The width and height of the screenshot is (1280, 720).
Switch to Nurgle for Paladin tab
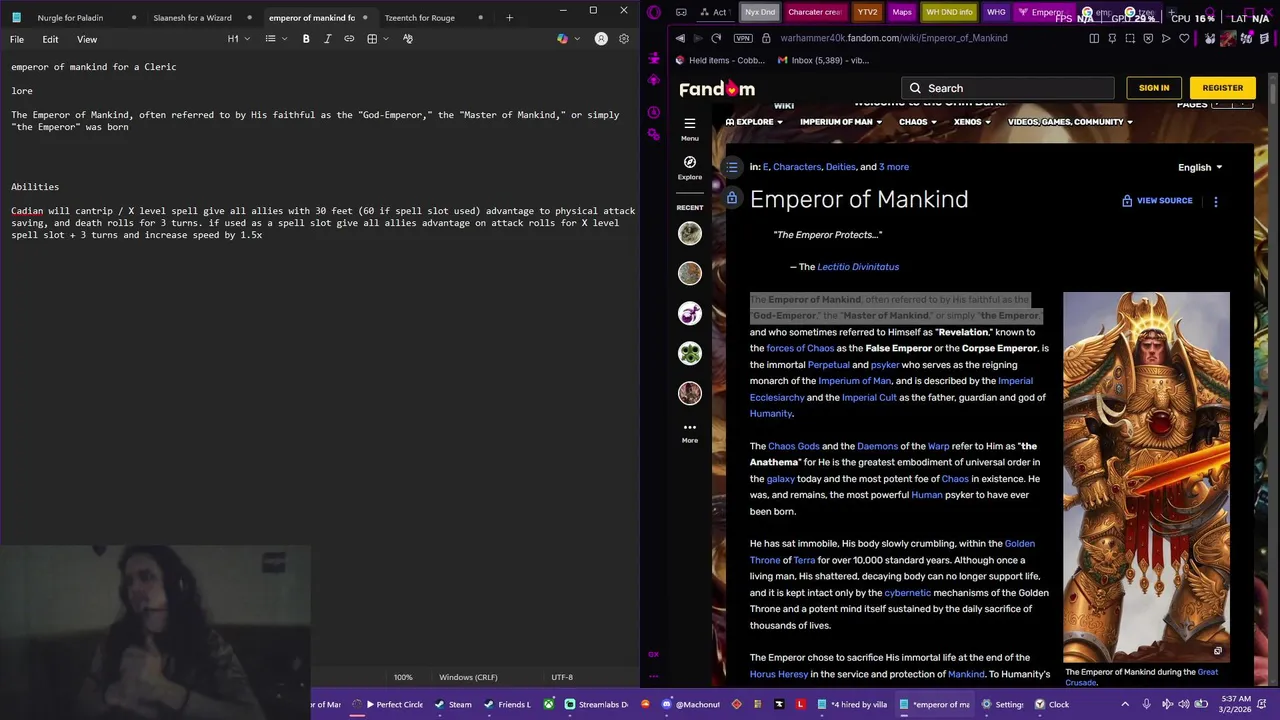click(70, 17)
